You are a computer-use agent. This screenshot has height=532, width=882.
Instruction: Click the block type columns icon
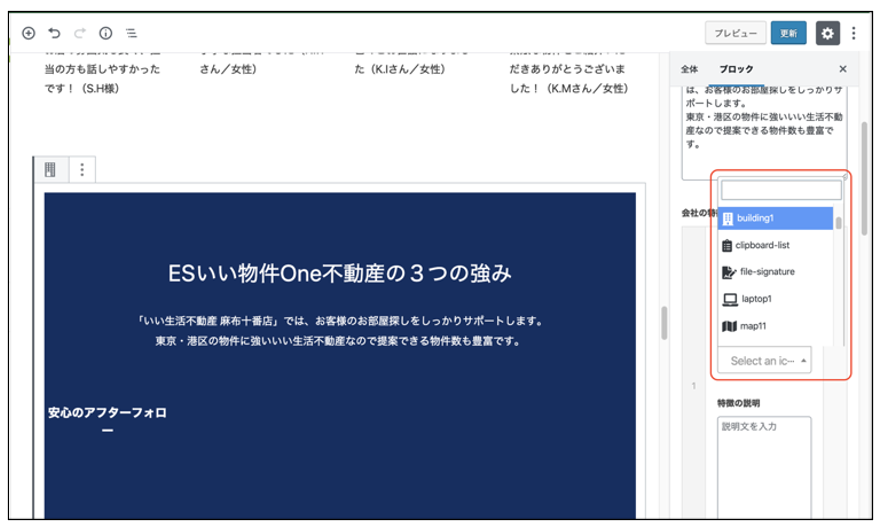[50, 169]
